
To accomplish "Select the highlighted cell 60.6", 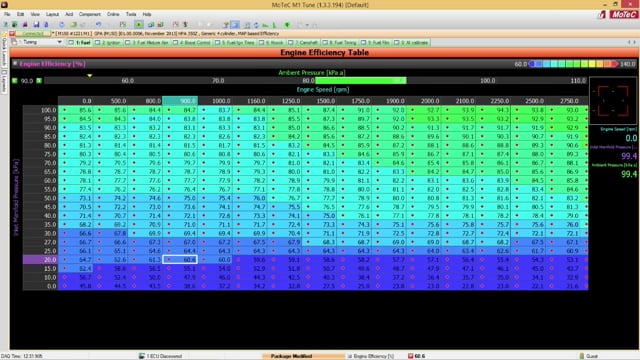I will [180, 260].
